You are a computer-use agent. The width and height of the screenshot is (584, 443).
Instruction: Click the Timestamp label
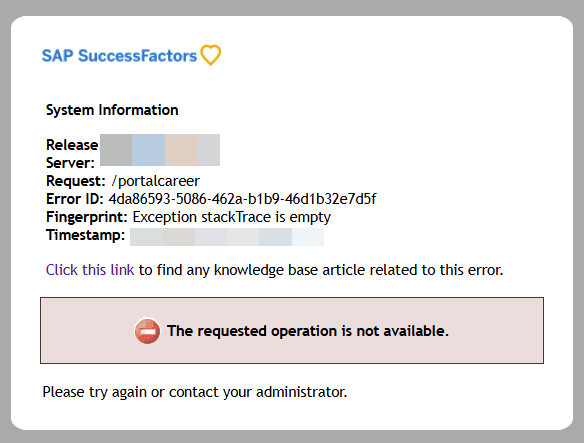coord(85,235)
